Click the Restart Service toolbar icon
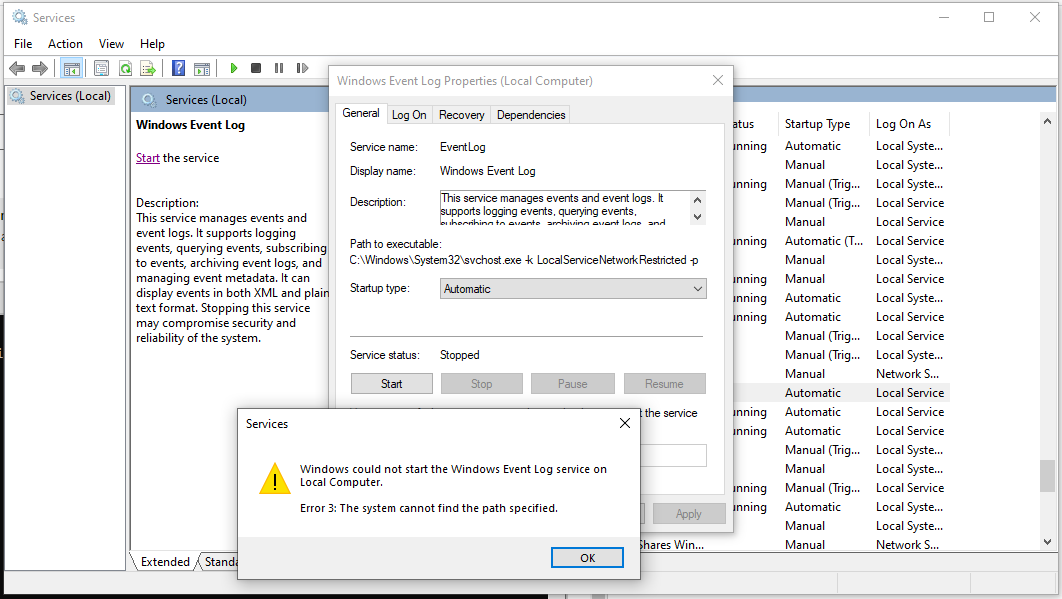This screenshot has height=599, width=1062. point(302,68)
